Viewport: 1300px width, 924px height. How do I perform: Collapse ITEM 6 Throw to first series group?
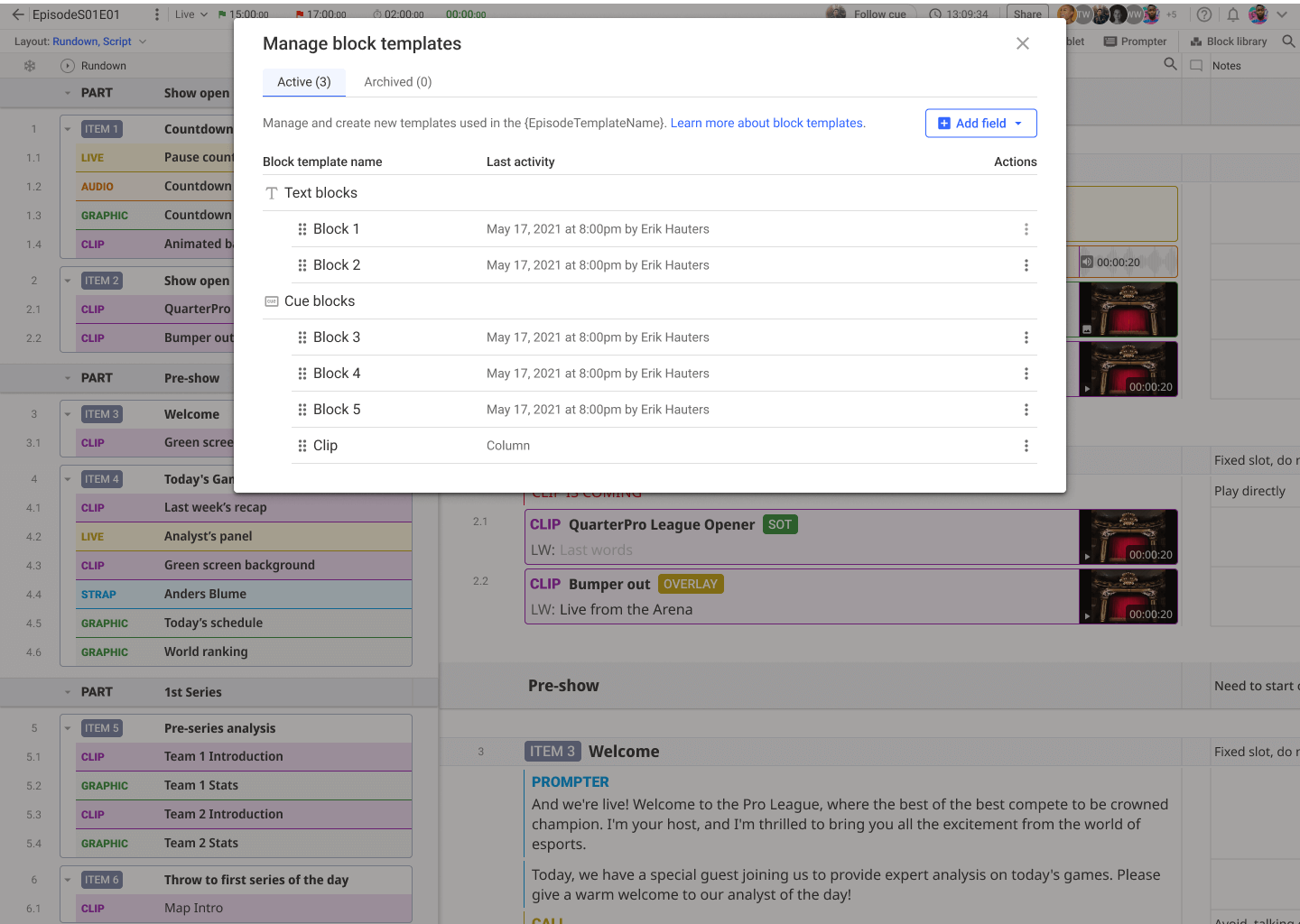click(68, 880)
